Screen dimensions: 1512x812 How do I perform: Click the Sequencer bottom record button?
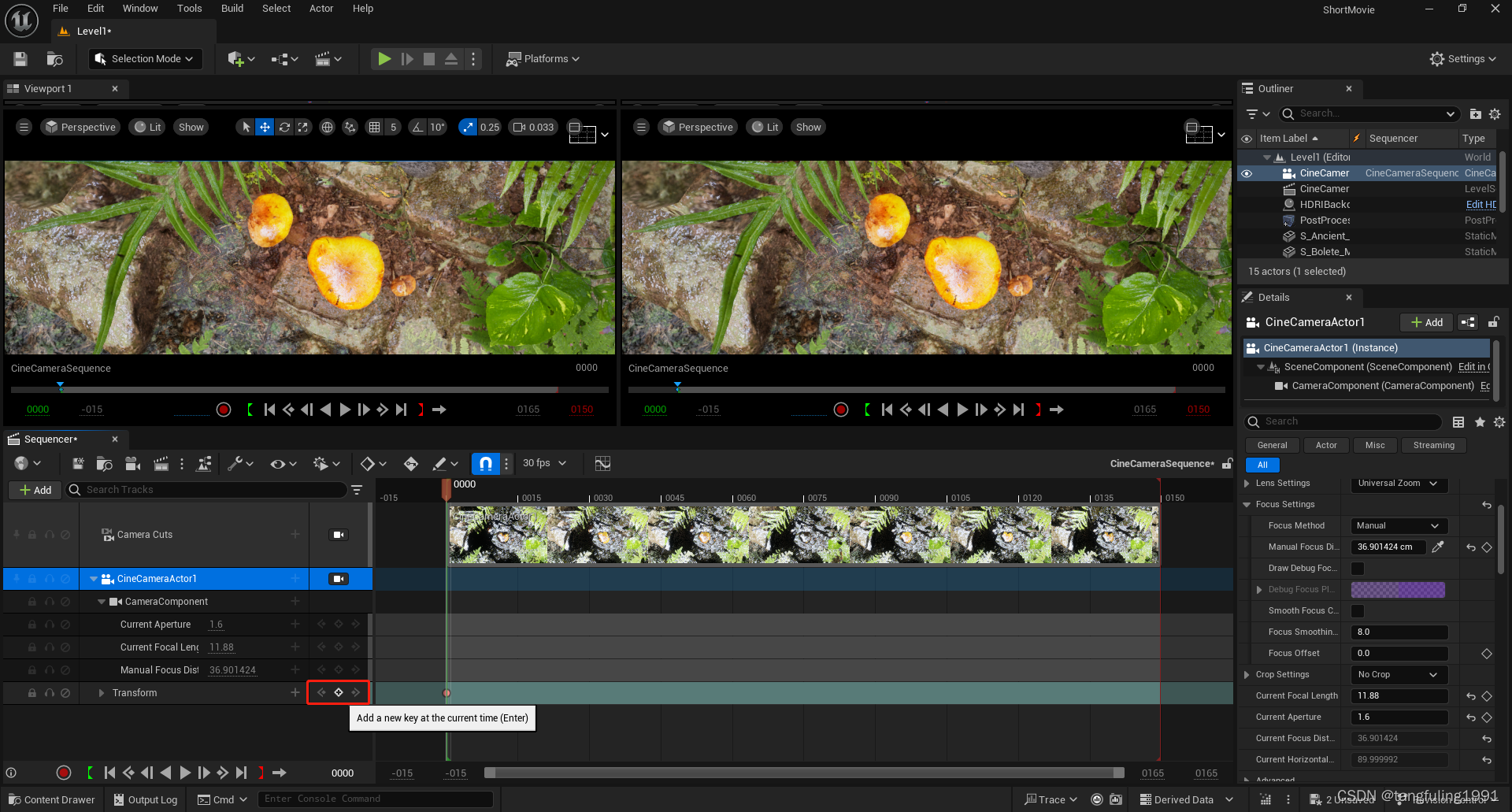[x=64, y=773]
